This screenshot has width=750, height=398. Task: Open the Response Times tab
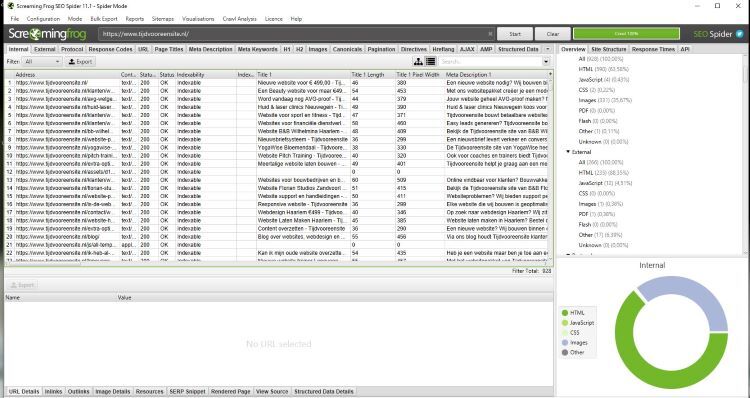653,49
